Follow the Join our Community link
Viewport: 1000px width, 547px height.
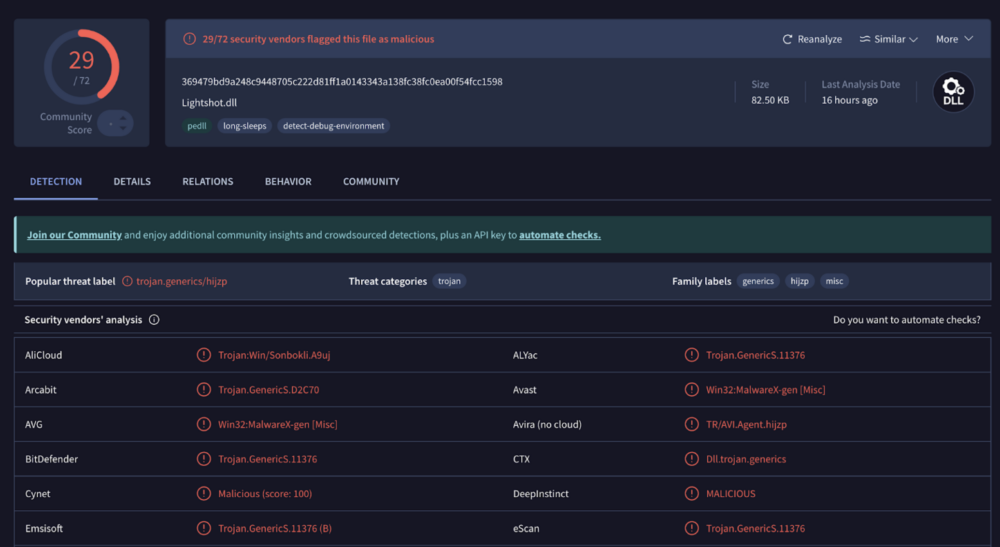[74, 235]
